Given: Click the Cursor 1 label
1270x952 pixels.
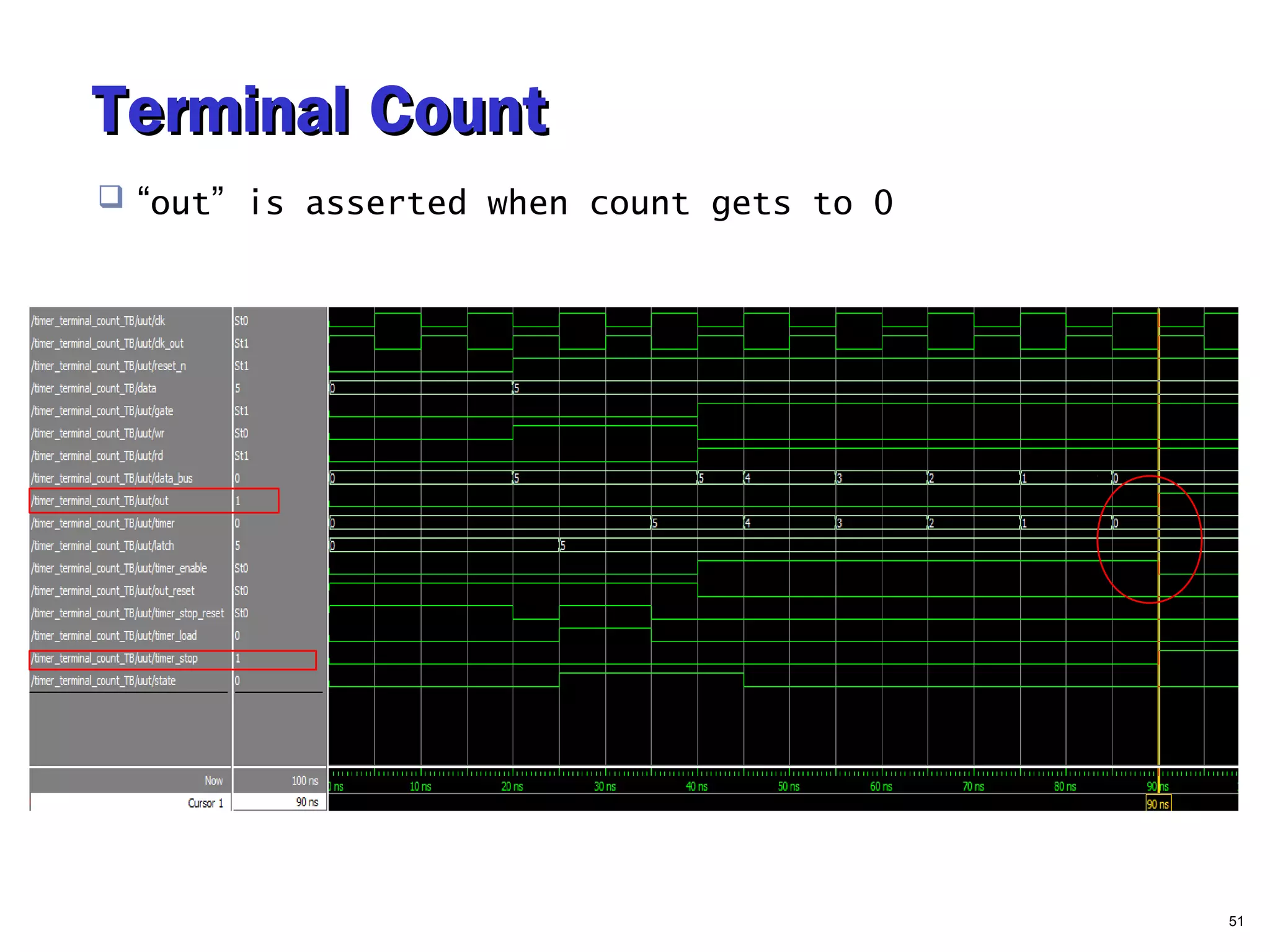Looking at the screenshot, I should click(205, 803).
